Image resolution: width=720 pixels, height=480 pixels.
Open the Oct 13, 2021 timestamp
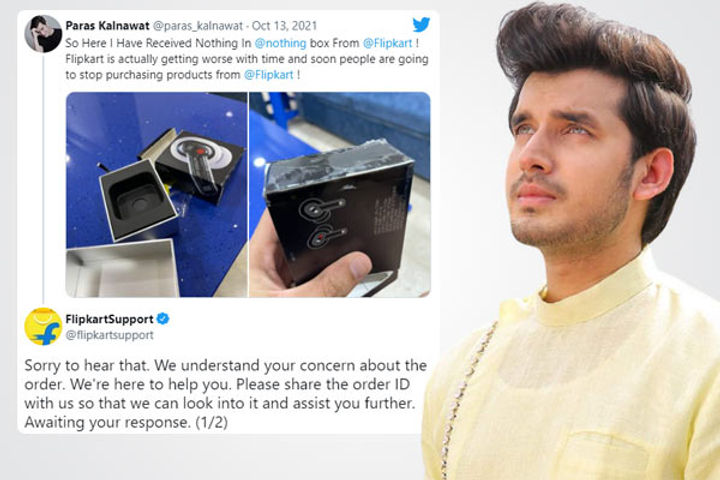point(285,26)
